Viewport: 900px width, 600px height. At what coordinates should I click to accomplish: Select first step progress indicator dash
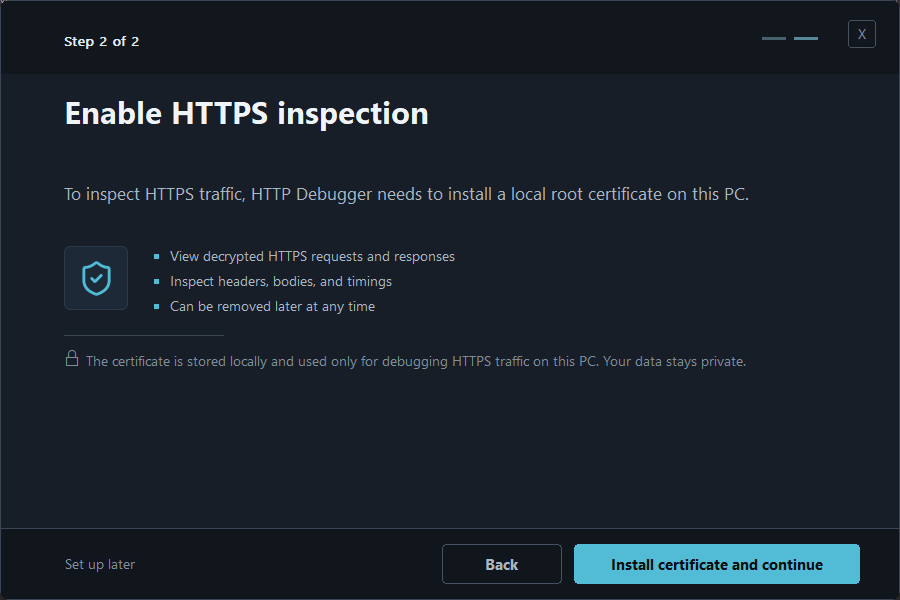[774, 38]
